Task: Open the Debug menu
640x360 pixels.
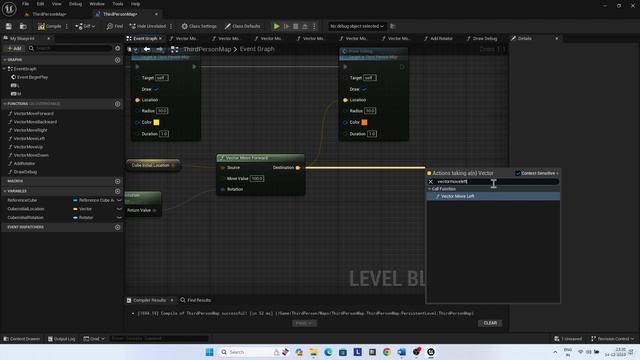Action: [x=75, y=4]
